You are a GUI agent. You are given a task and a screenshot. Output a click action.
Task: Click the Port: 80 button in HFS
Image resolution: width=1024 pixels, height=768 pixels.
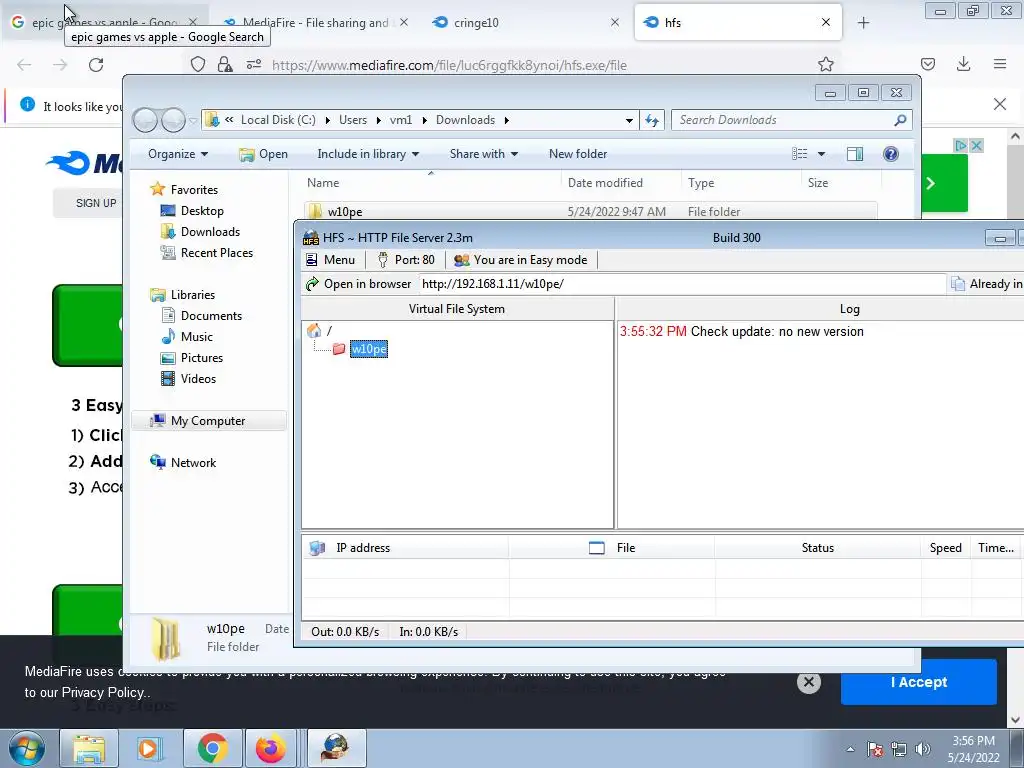click(406, 260)
